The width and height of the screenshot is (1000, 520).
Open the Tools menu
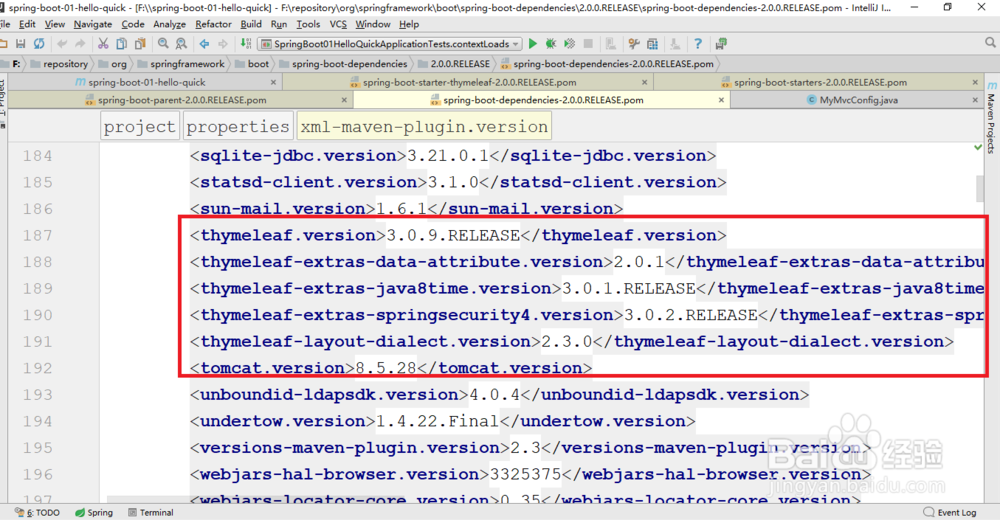[x=308, y=24]
